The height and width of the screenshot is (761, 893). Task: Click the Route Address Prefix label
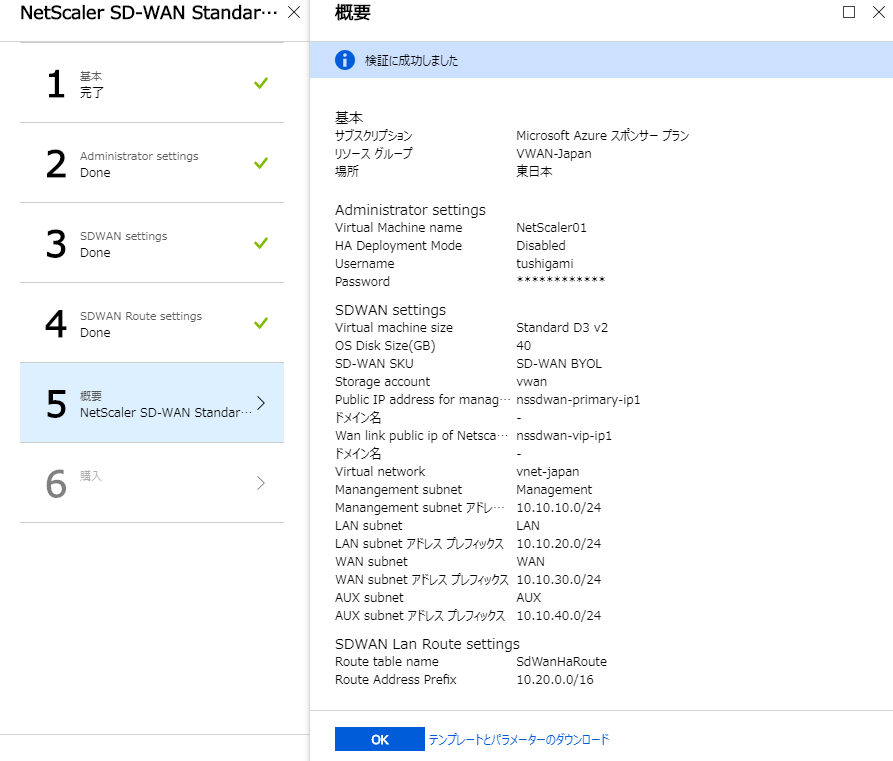pyautogui.click(x=396, y=680)
